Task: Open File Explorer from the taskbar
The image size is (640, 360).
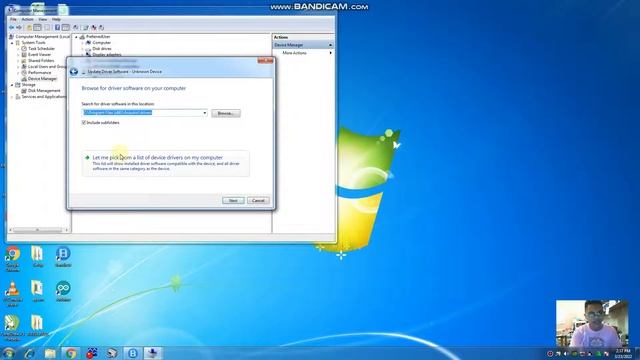Action: [50, 353]
